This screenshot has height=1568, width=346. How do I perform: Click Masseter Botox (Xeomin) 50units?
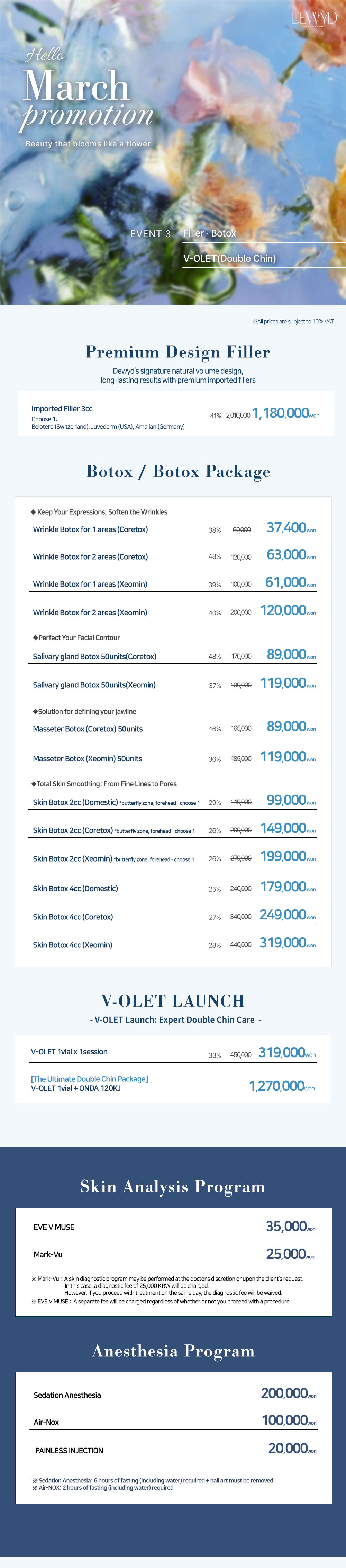coord(88,759)
